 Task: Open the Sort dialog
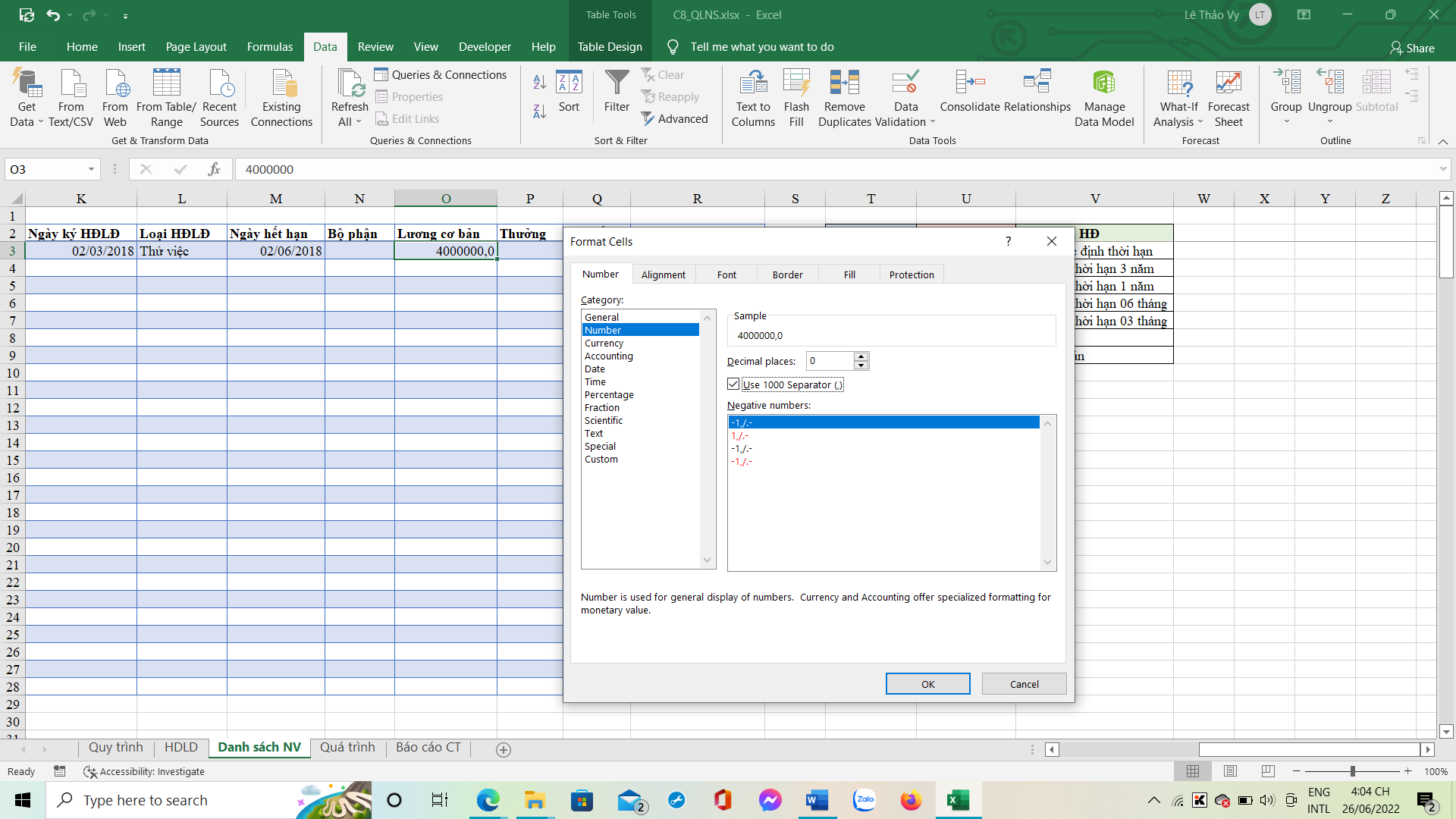click(x=569, y=91)
